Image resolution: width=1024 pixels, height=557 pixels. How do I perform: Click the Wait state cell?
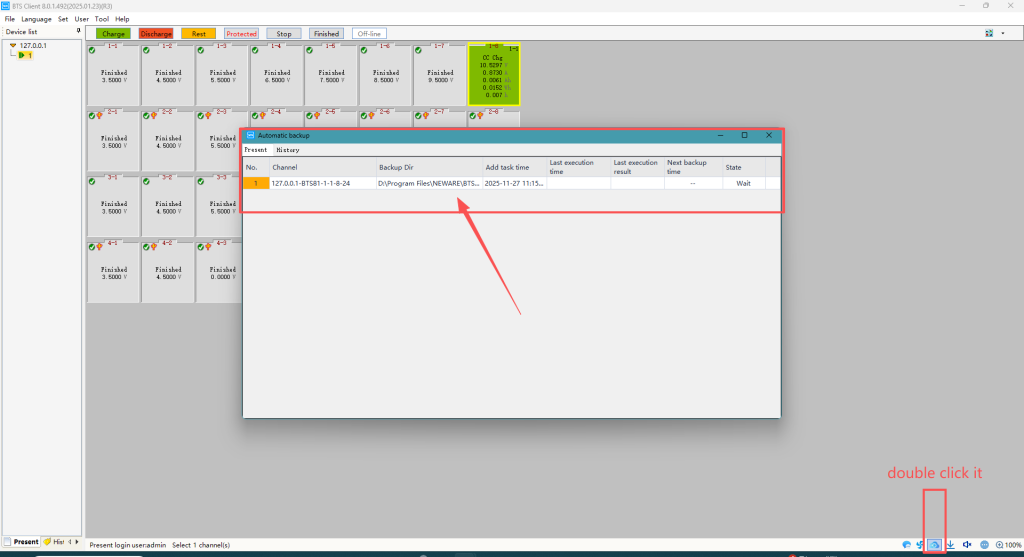[x=743, y=183]
